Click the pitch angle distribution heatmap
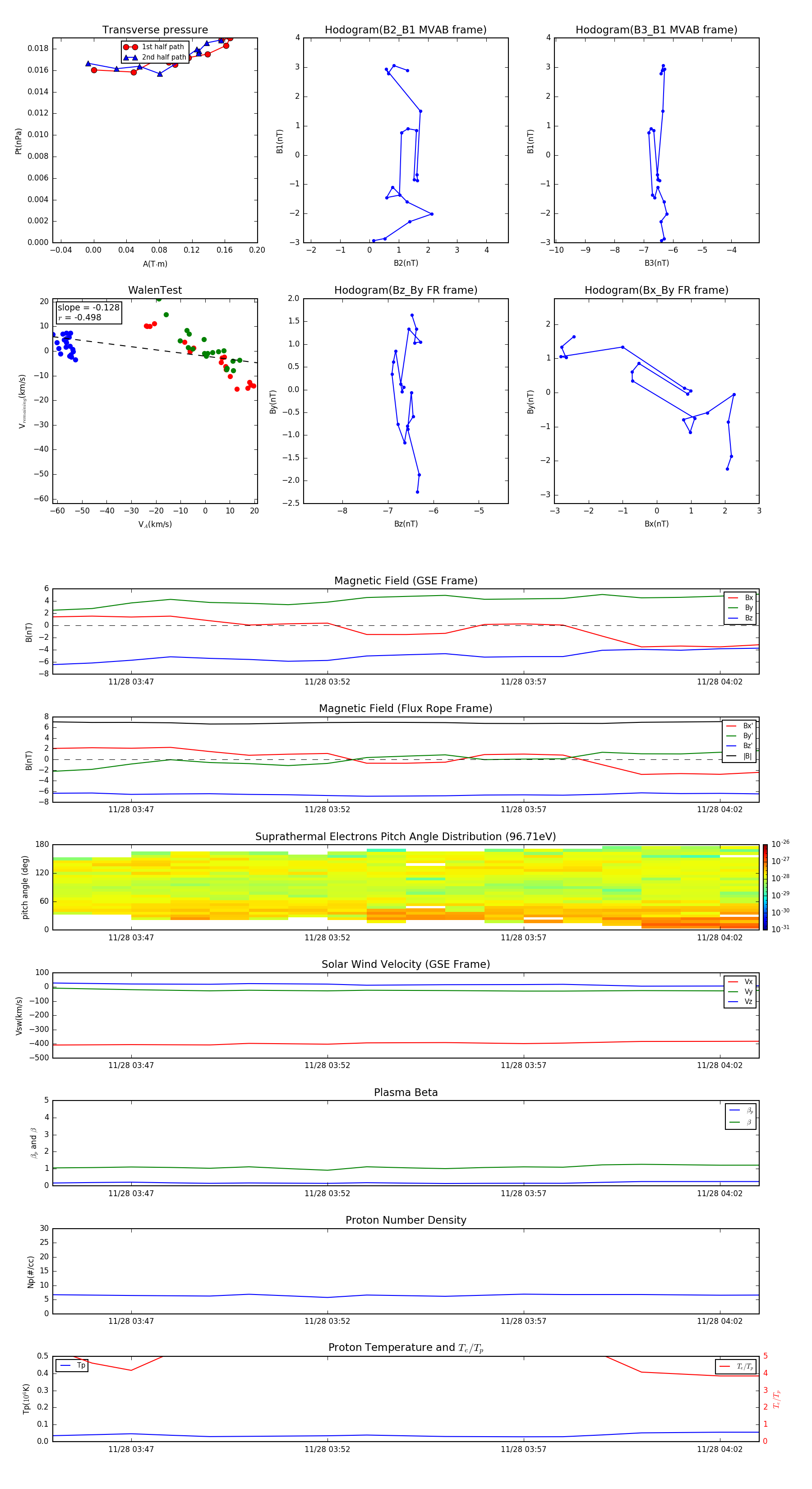The width and height of the screenshot is (812, 1489). 406,887
